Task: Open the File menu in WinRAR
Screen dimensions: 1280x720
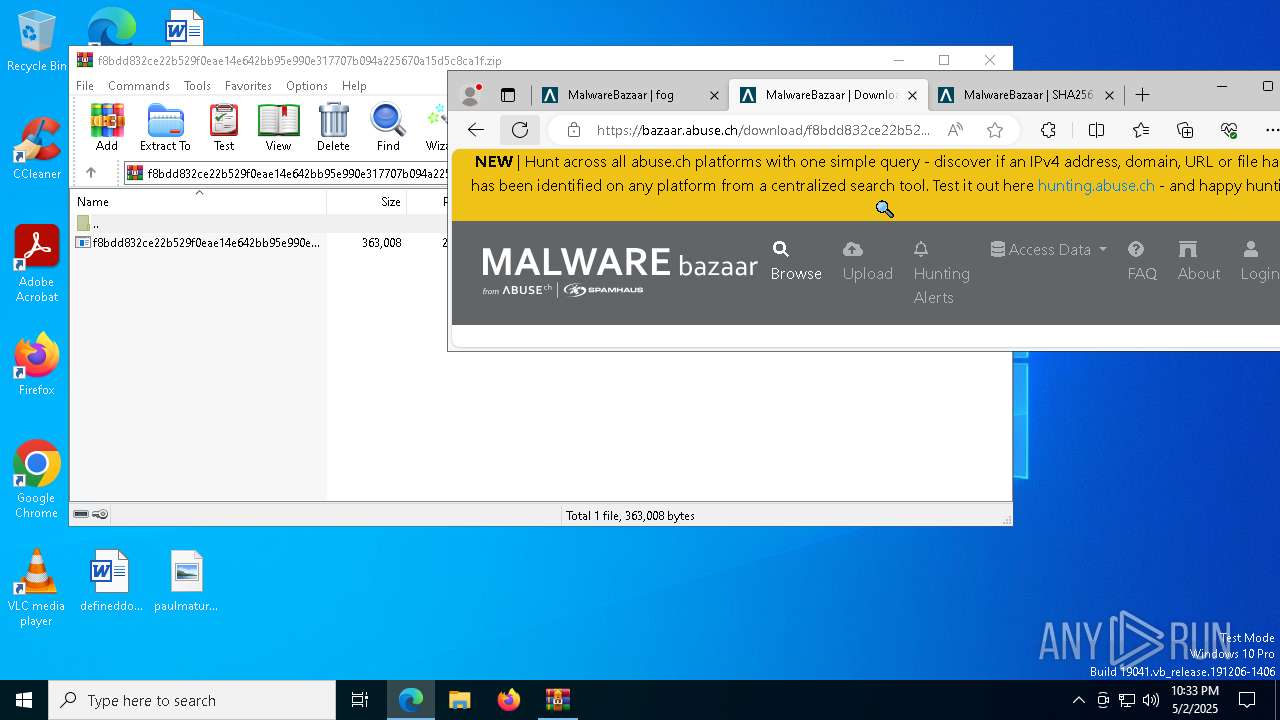Action: [85, 86]
